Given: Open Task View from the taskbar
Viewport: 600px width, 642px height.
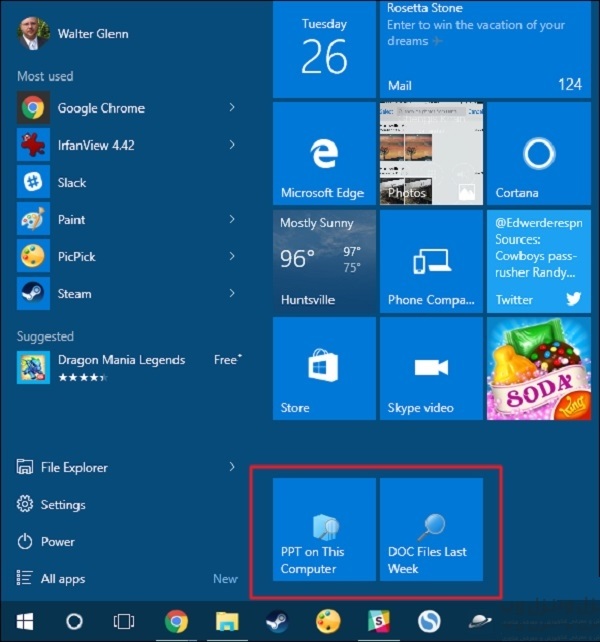Looking at the screenshot, I should click(x=123, y=621).
